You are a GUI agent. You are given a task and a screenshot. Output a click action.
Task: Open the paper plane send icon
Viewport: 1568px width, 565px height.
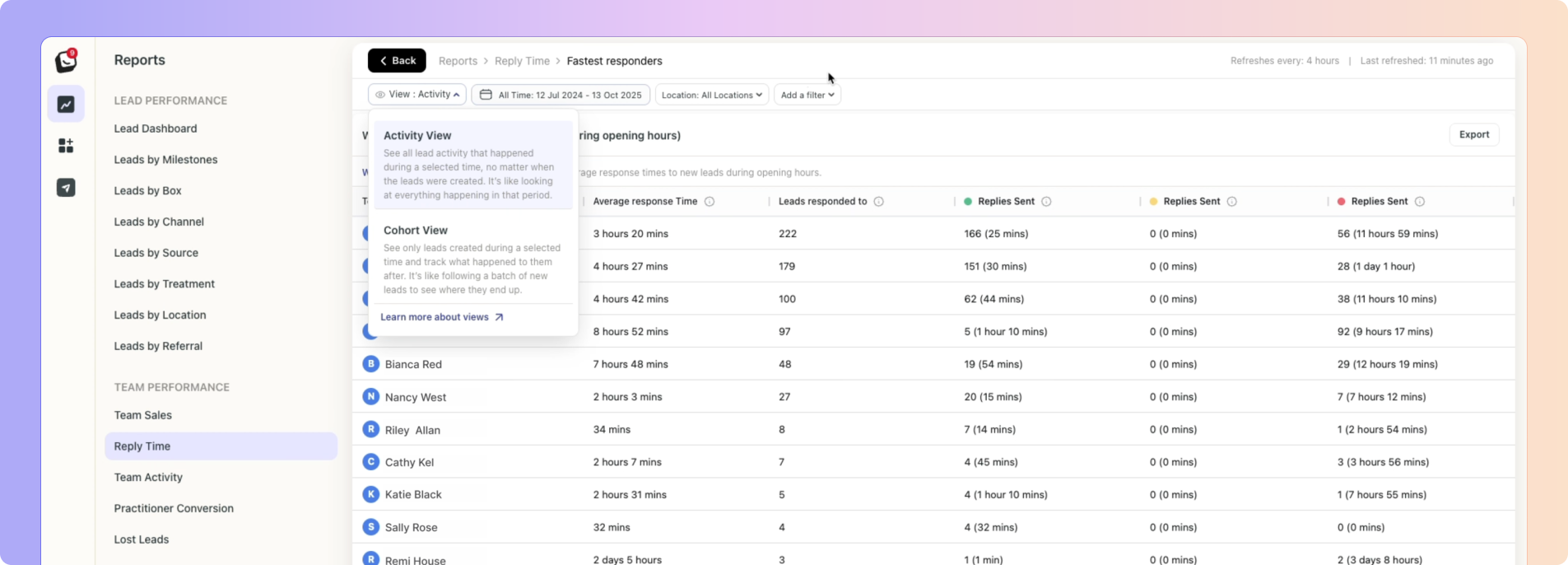coord(66,188)
